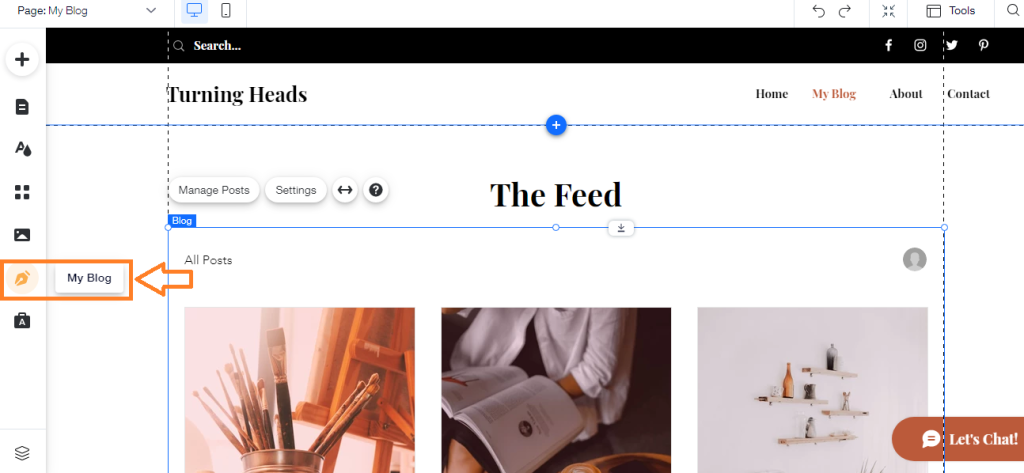1024x473 pixels.
Task: Open the Layers icon at sidebar bottom
Action: [22, 453]
